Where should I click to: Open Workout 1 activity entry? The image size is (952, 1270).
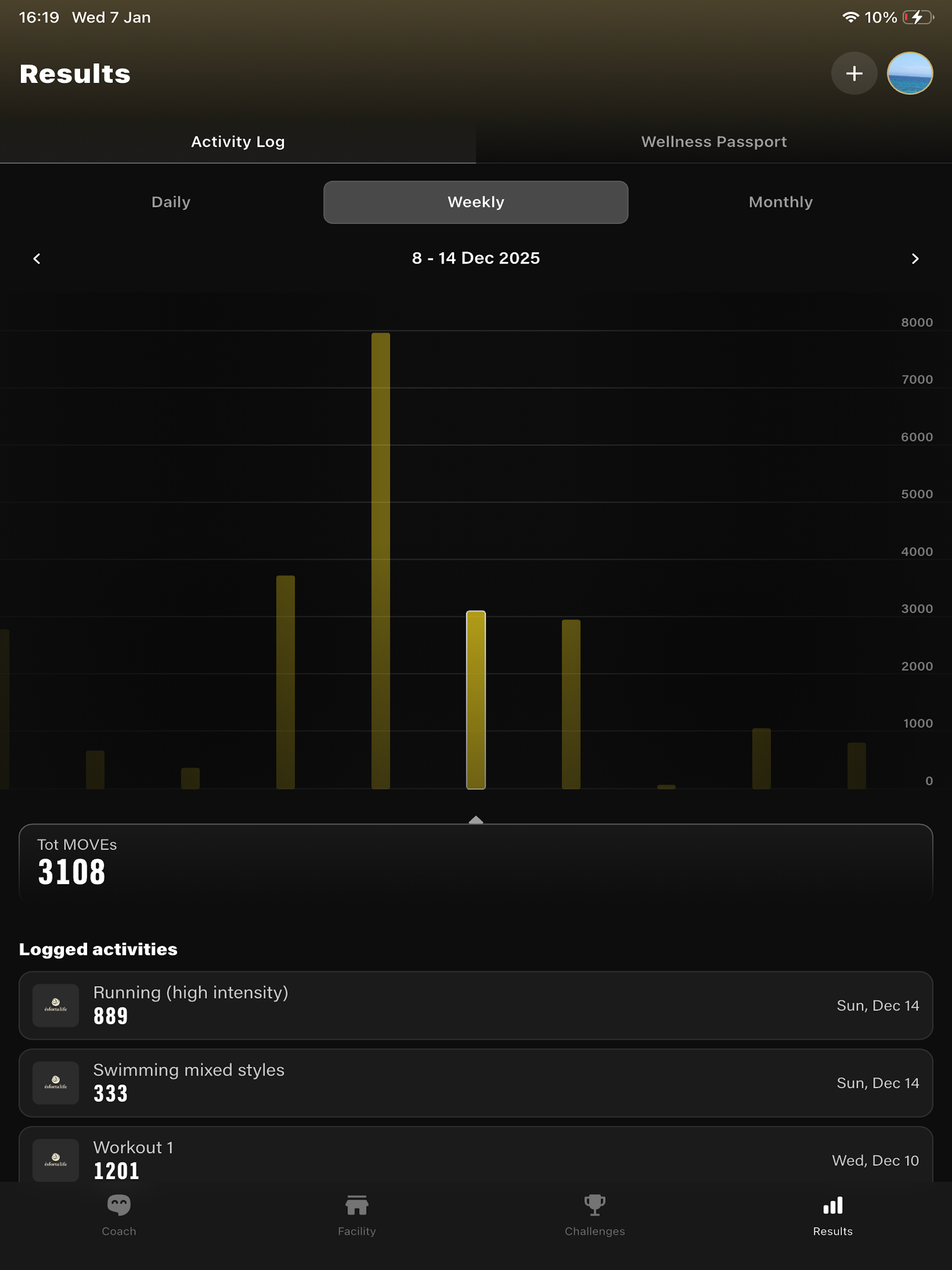pos(476,1155)
